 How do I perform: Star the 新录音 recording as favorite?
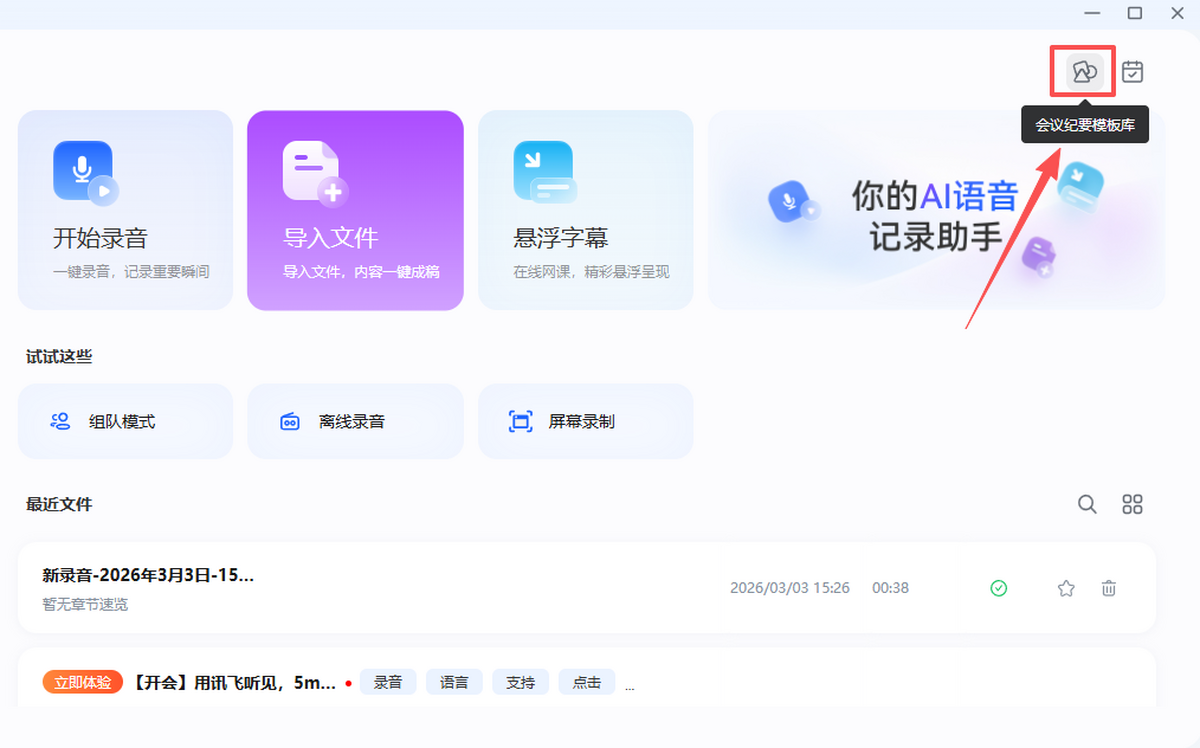[1066, 588]
